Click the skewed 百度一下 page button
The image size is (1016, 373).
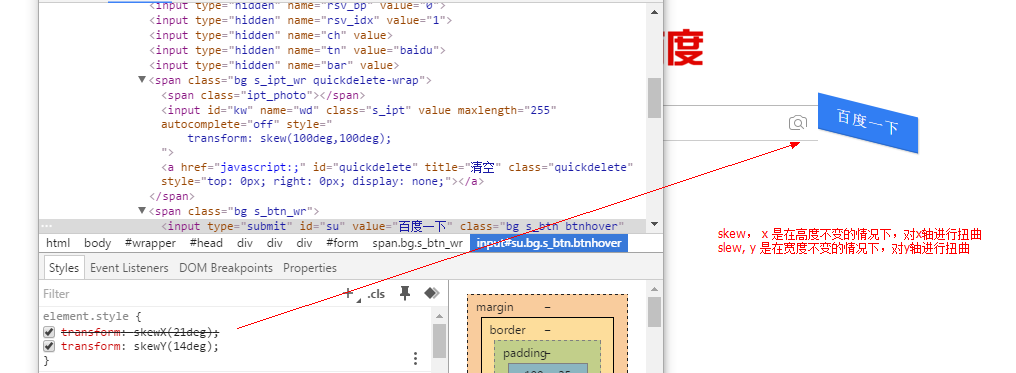[868, 123]
